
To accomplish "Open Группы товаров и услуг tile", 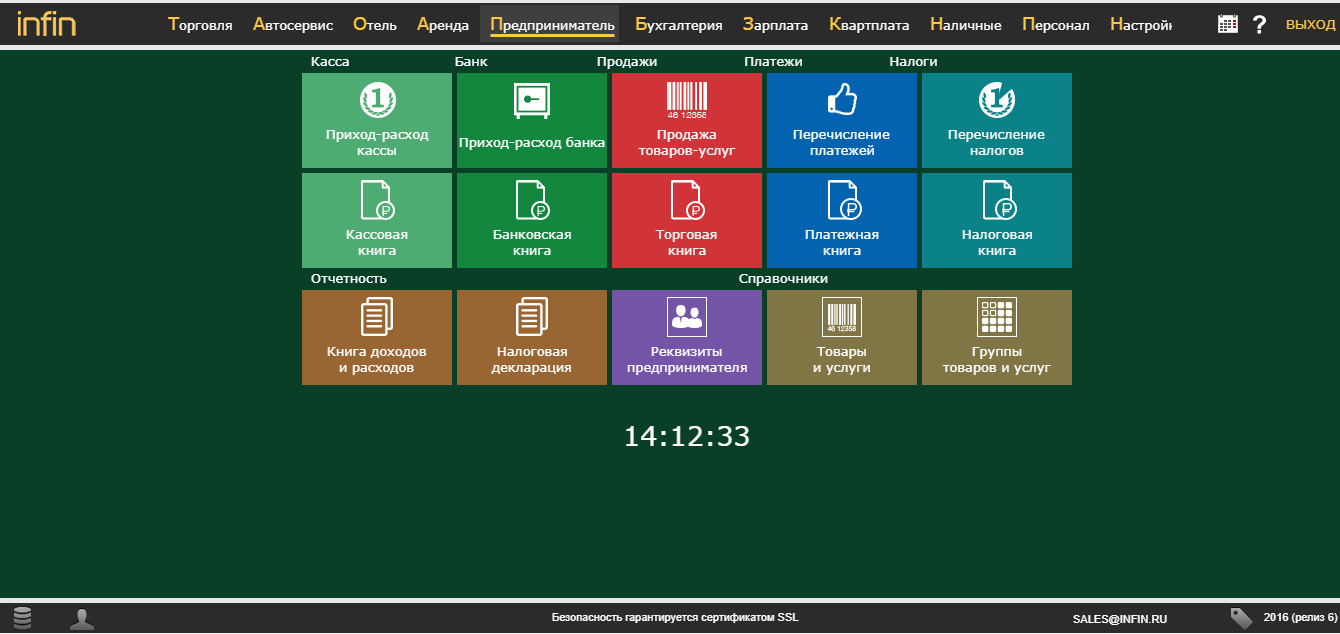I will (997, 337).
